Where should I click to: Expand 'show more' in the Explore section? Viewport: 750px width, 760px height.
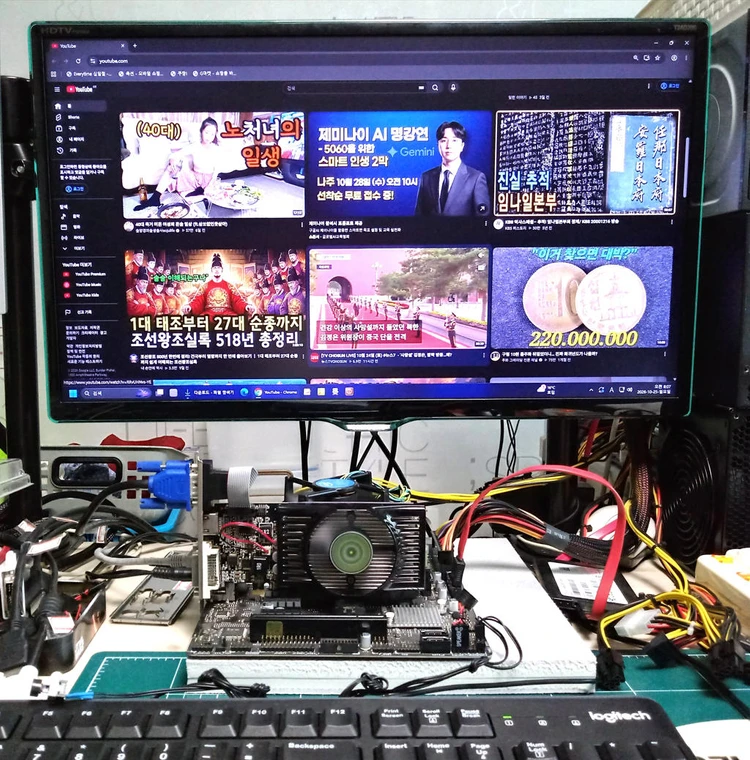(73, 248)
